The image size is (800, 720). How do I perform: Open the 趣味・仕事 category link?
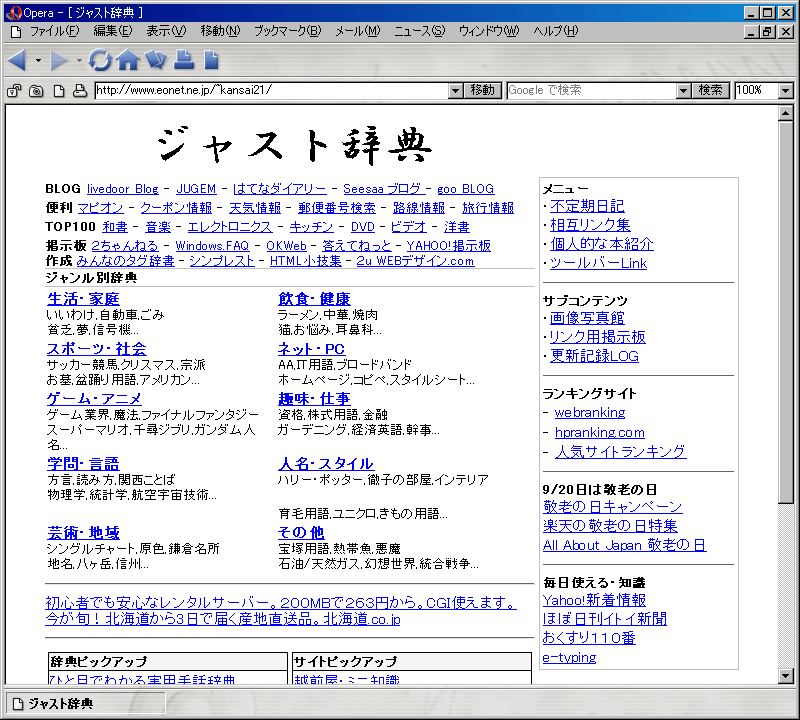pos(314,398)
